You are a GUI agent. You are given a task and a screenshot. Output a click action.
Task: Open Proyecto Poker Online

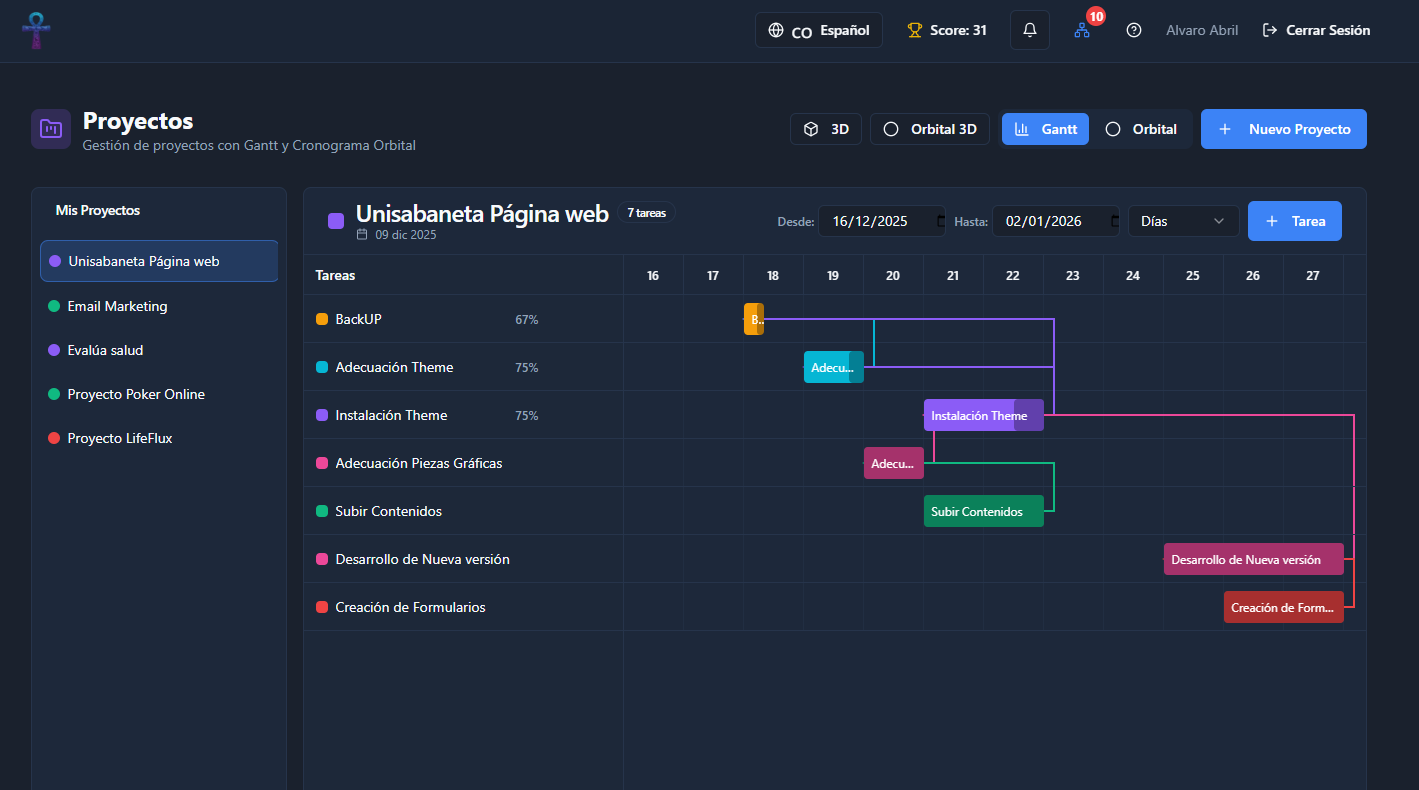(159, 394)
